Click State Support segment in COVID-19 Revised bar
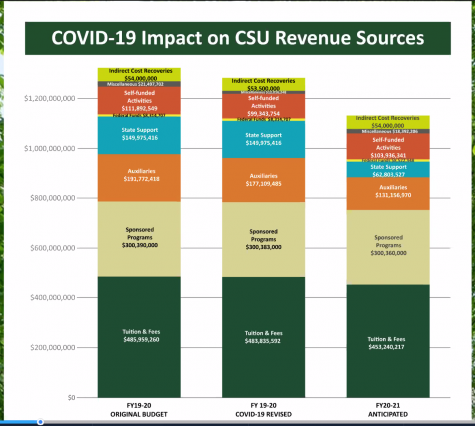Image resolution: width=475 pixels, height=426 pixels. click(x=263, y=139)
